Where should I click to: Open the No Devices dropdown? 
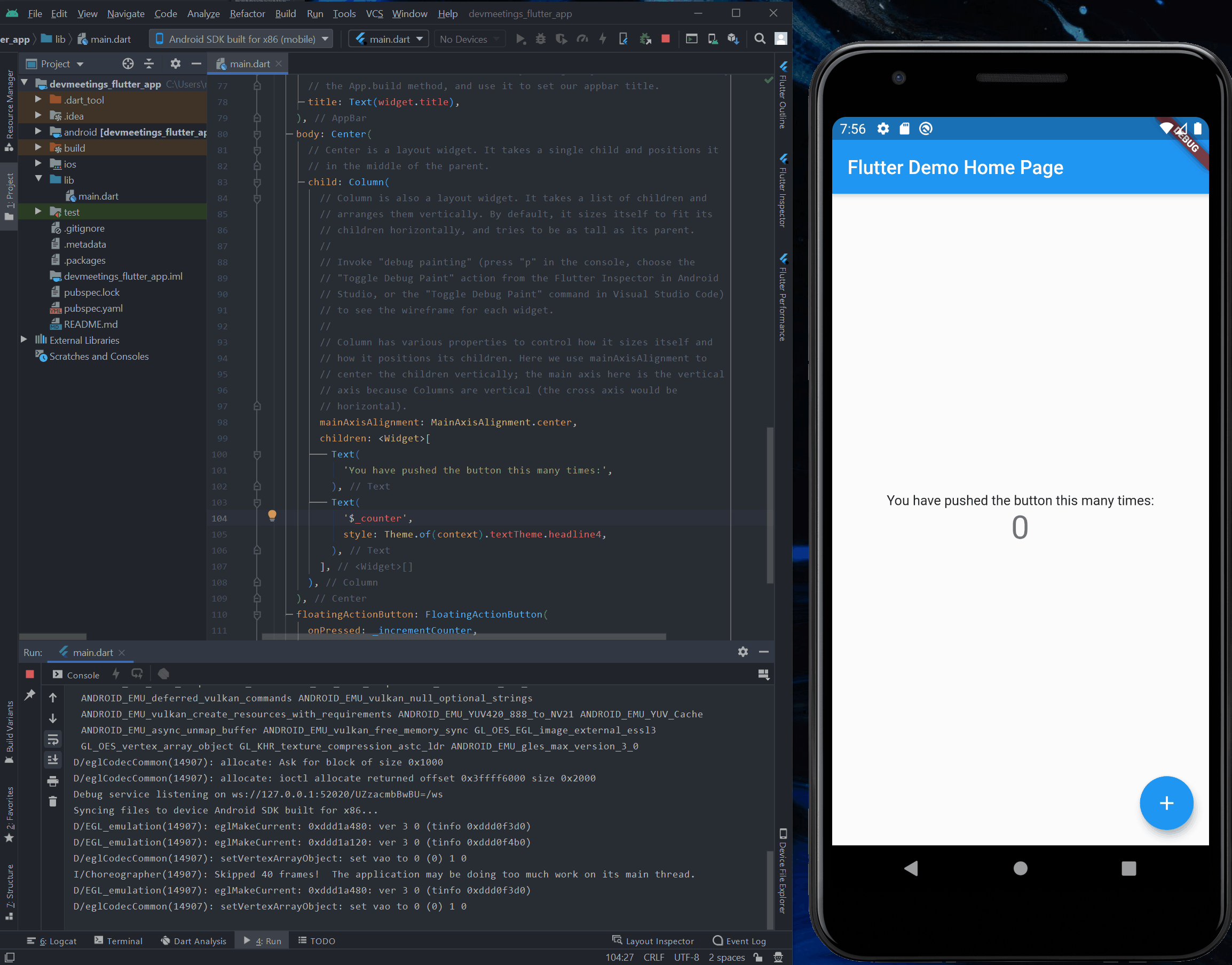(470, 39)
